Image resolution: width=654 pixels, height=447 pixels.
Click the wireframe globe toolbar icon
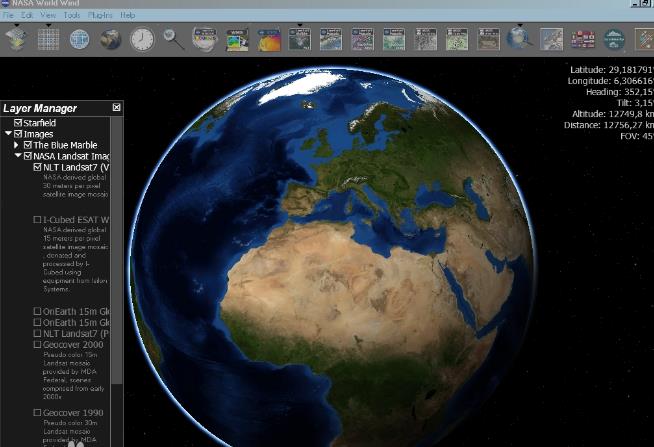click(x=79, y=39)
